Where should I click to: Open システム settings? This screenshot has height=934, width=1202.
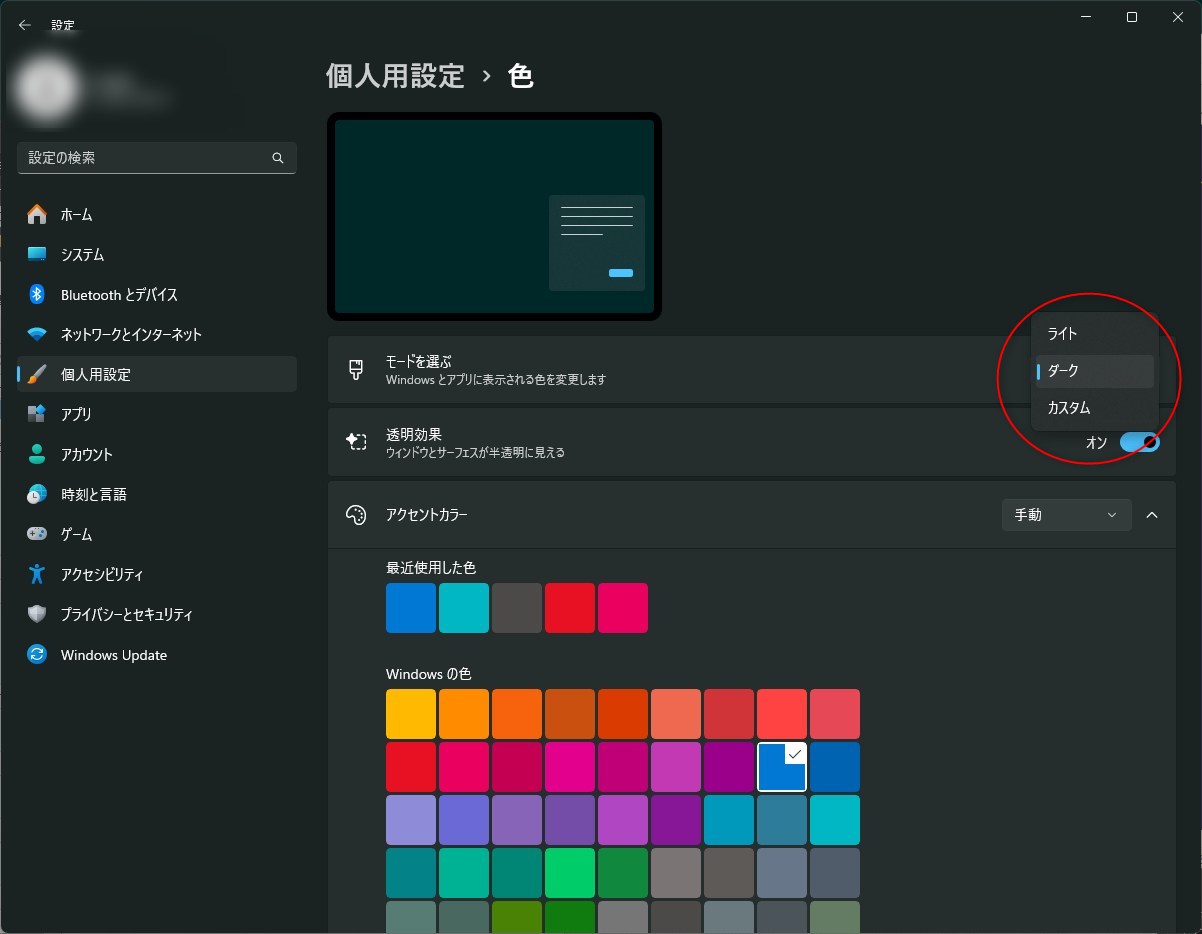157,254
